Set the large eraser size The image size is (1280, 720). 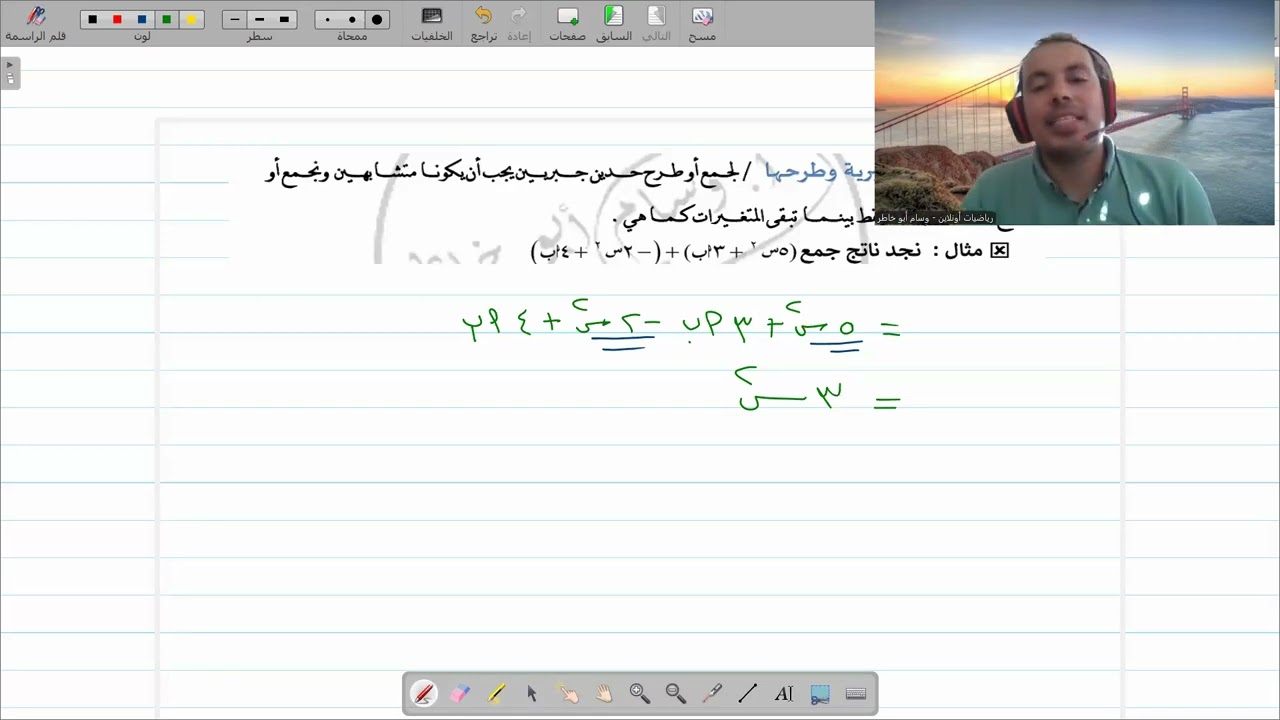377,19
